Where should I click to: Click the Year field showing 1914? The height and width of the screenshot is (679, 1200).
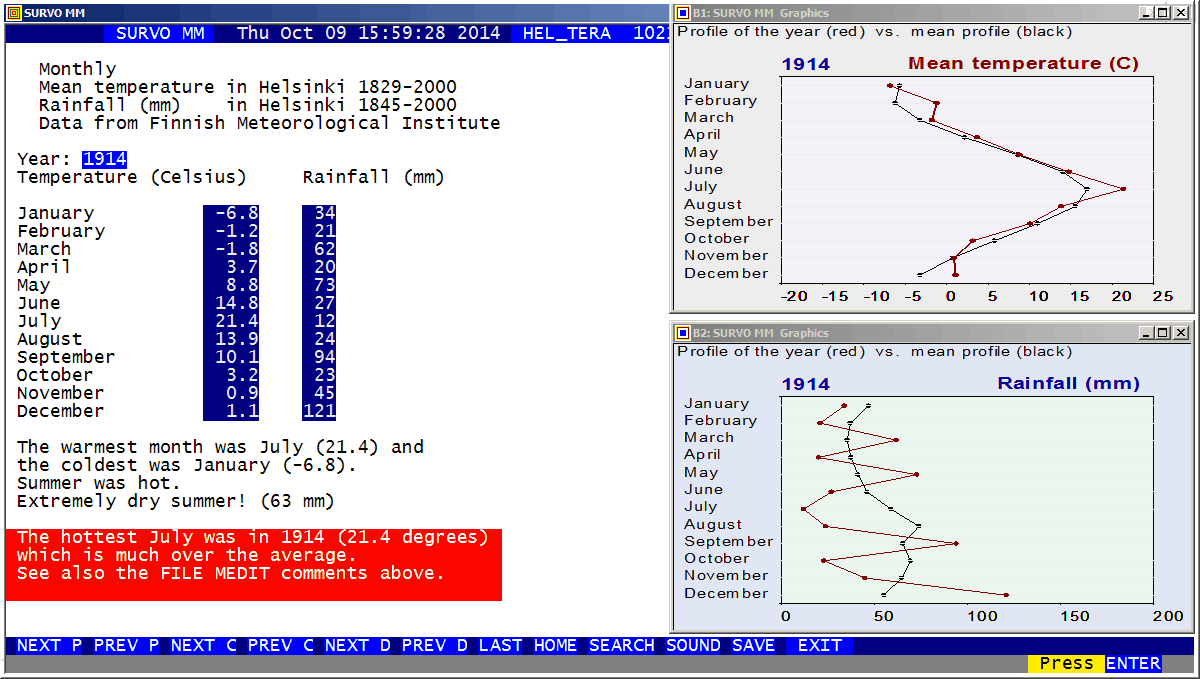[x=104, y=159]
